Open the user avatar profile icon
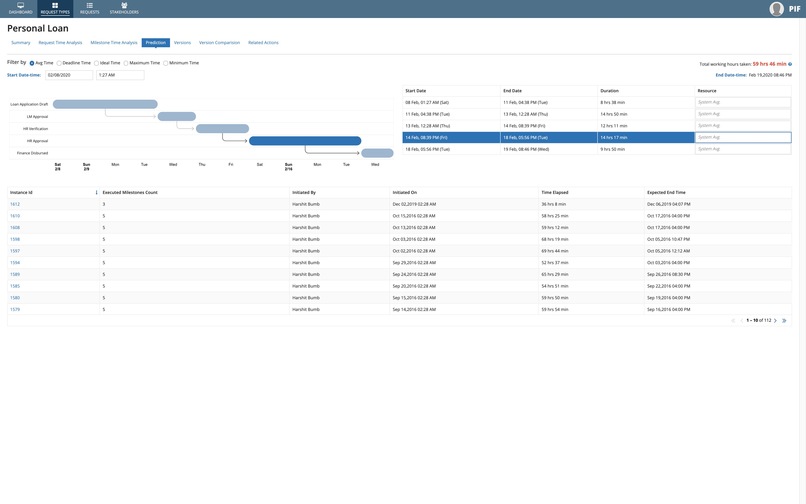806x504 pixels. (x=776, y=9)
